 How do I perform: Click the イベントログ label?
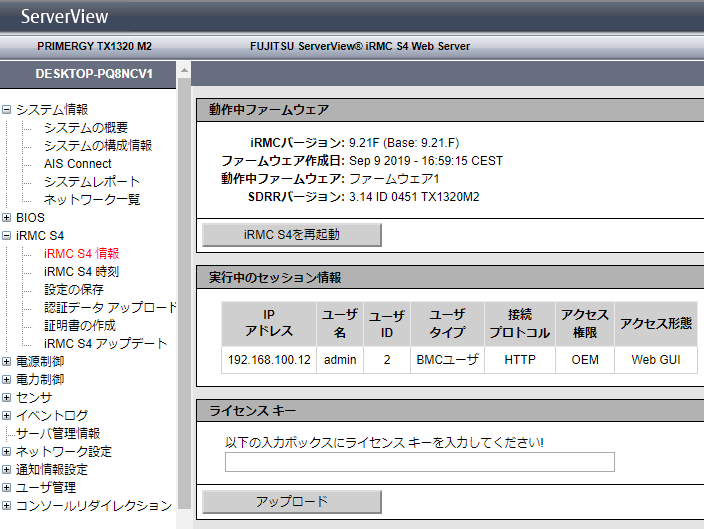coord(52,415)
